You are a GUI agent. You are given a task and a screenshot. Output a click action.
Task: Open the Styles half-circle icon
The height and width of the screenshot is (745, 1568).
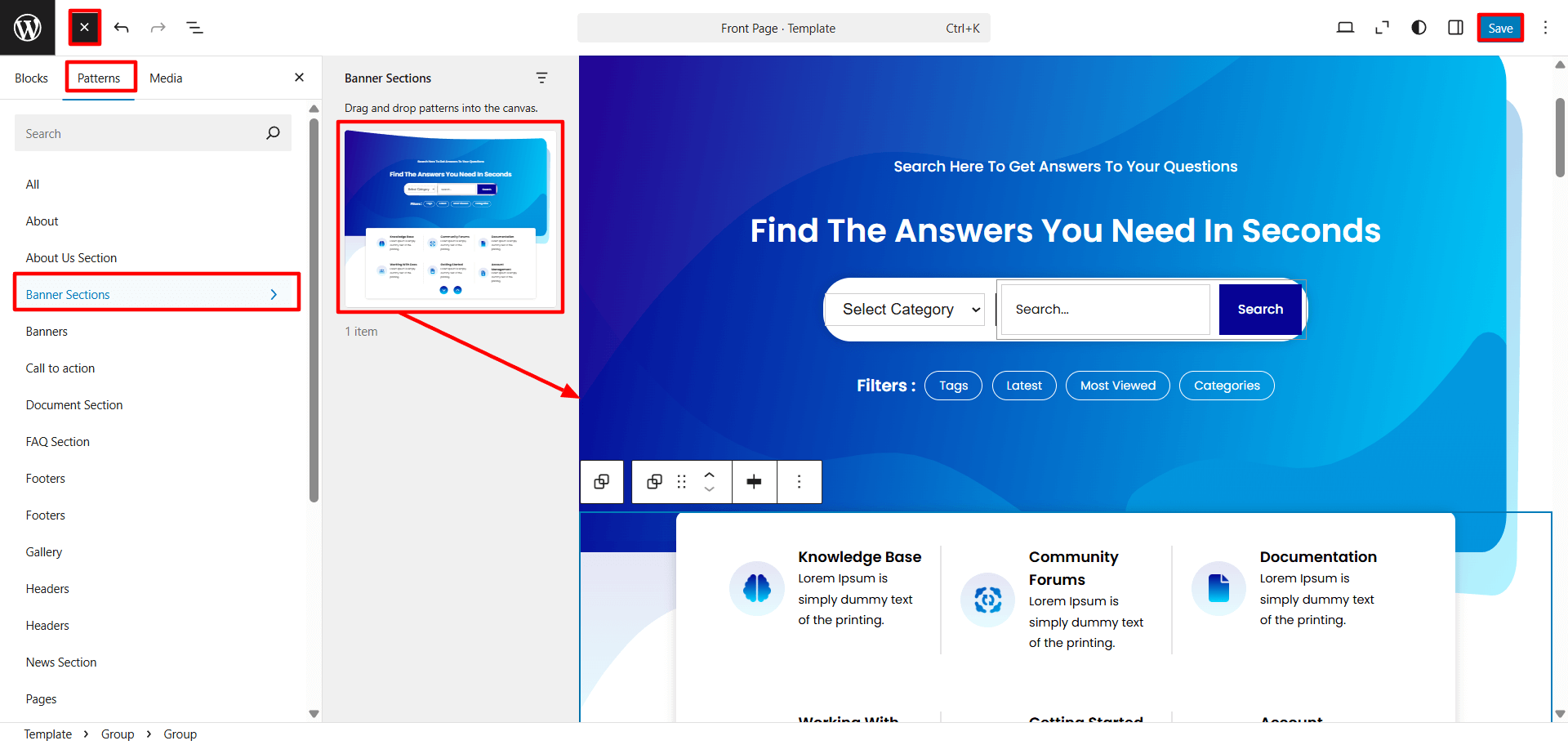[x=1419, y=28]
